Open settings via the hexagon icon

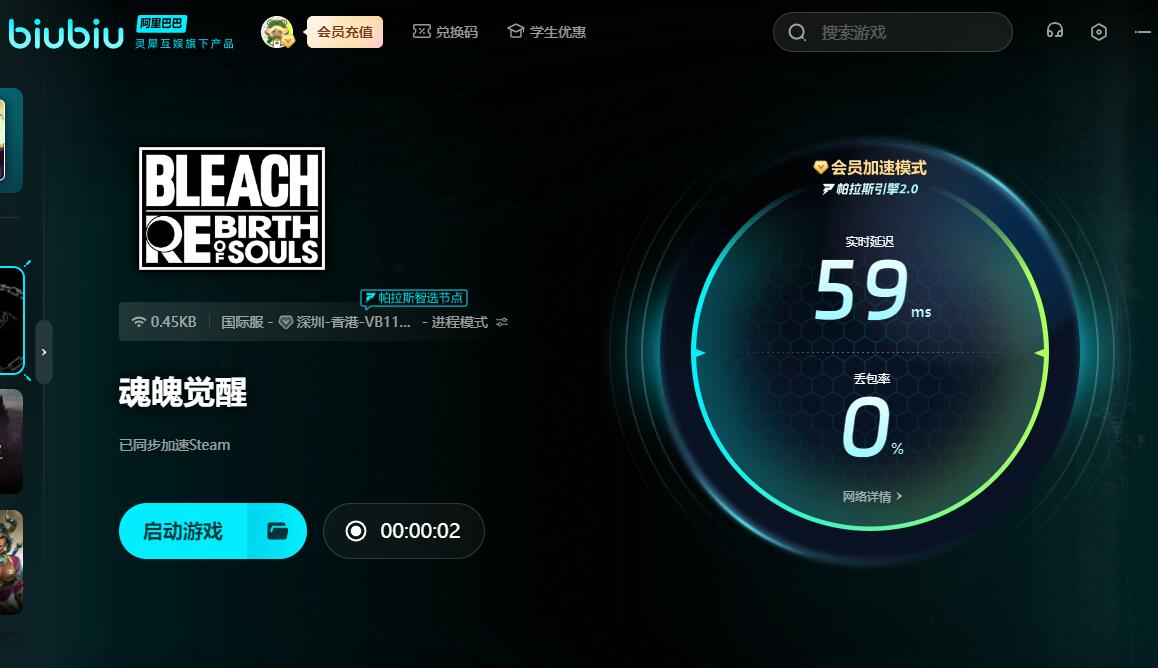coord(1099,32)
